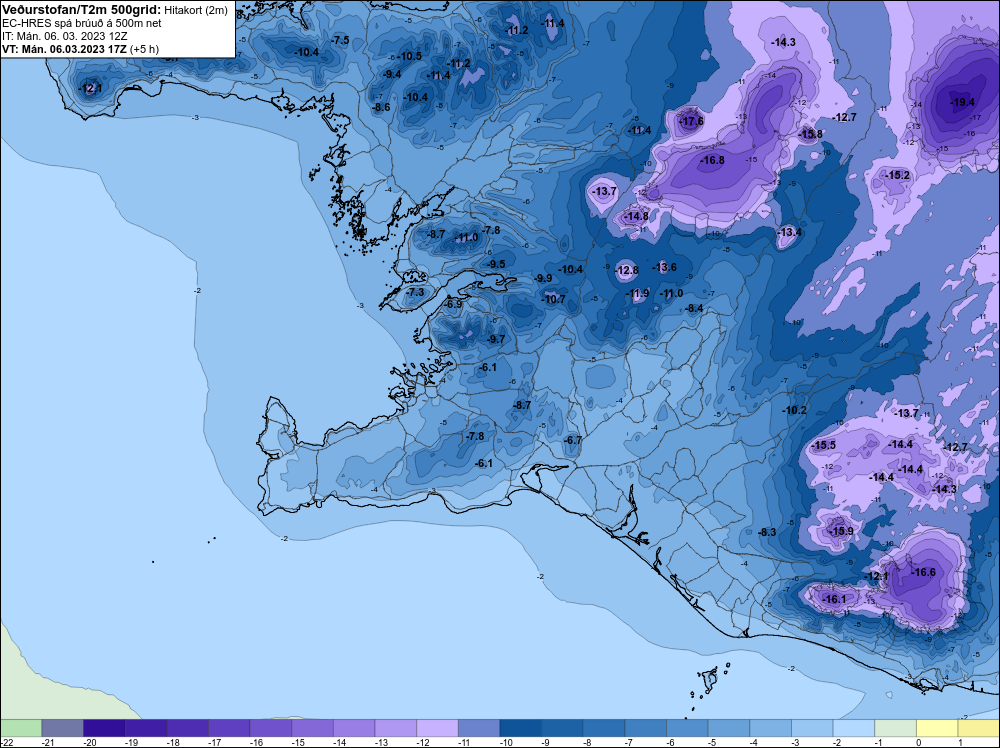This screenshot has width=1000, height=748.
Task: Click the legend label -13
Action: pyautogui.click(x=381, y=743)
